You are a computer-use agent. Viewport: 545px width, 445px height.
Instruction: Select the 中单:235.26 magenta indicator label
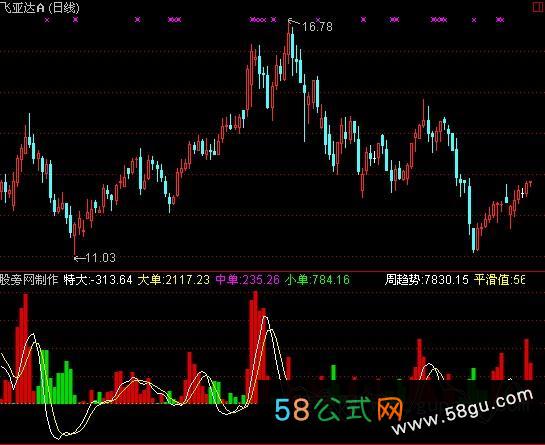pyautogui.click(x=247, y=280)
